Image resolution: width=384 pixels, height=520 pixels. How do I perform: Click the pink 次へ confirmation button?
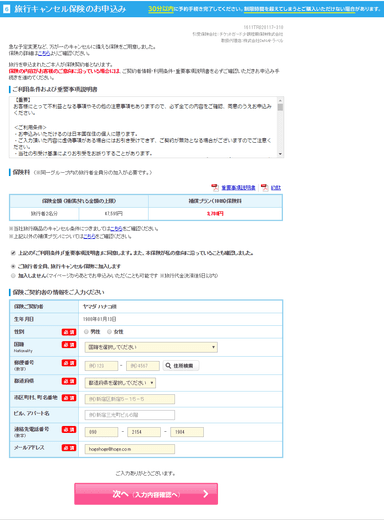146,494
